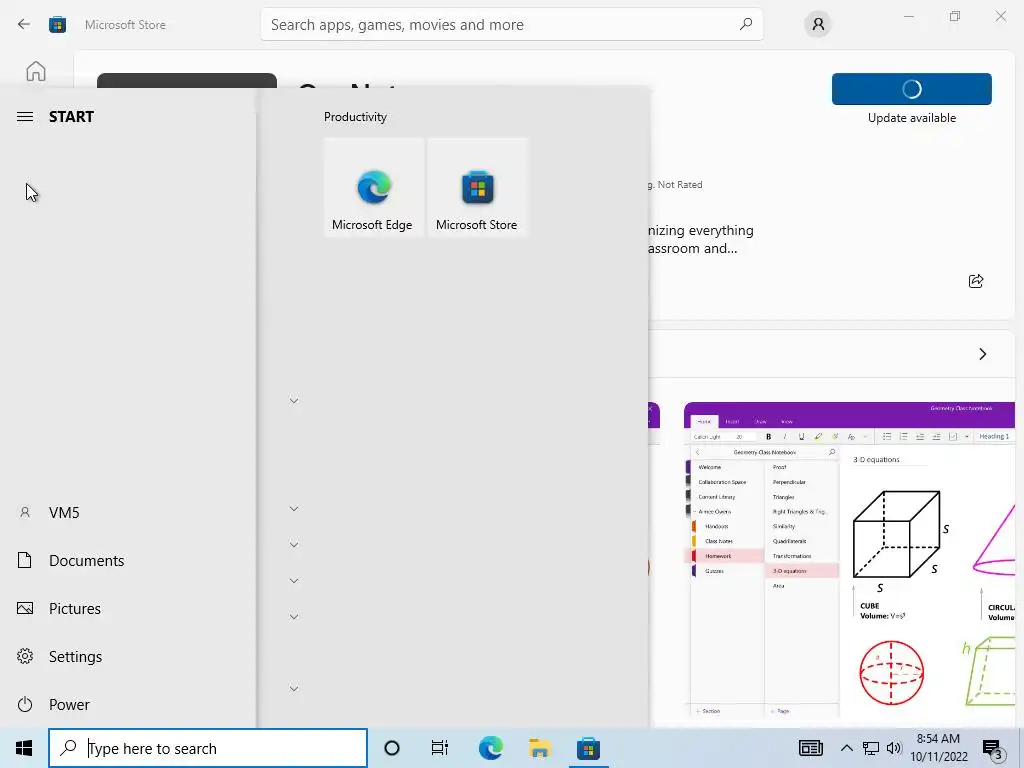1024x768 pixels.
Task: Go back in Microsoft Store
Action: tap(24, 25)
